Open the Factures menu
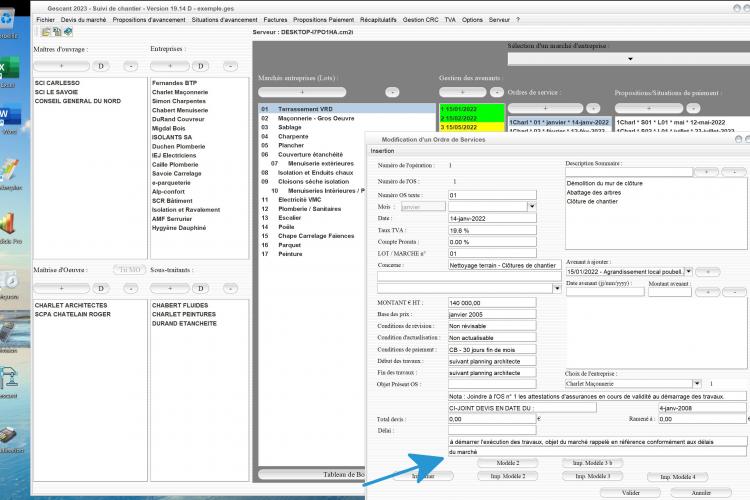 pos(276,20)
